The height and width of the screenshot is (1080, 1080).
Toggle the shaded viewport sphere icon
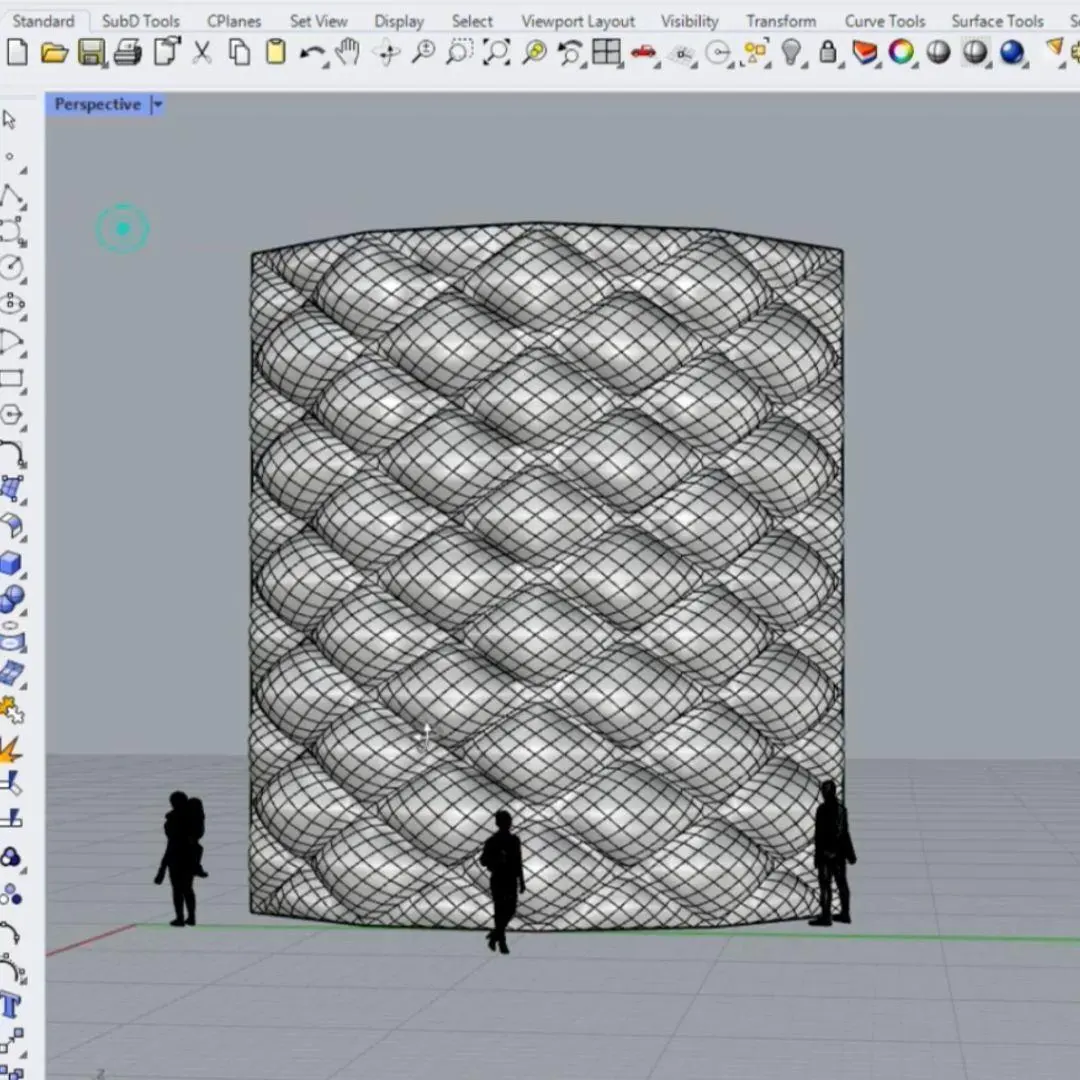938,52
